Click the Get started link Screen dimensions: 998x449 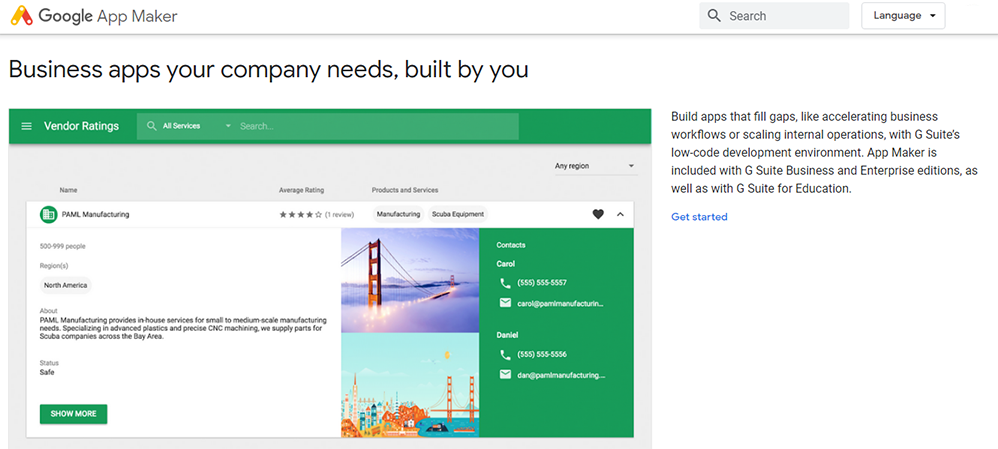[x=699, y=217]
